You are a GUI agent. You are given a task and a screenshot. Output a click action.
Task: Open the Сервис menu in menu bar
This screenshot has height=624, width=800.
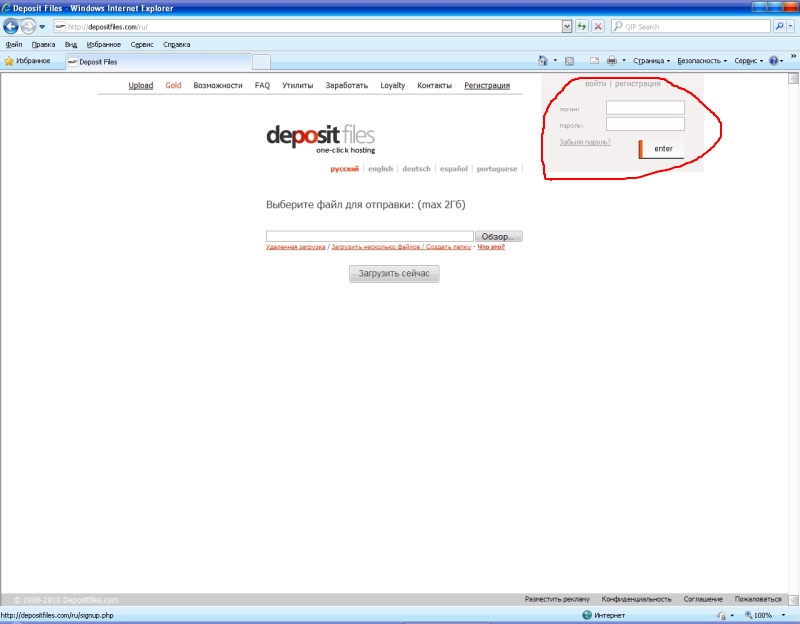142,44
